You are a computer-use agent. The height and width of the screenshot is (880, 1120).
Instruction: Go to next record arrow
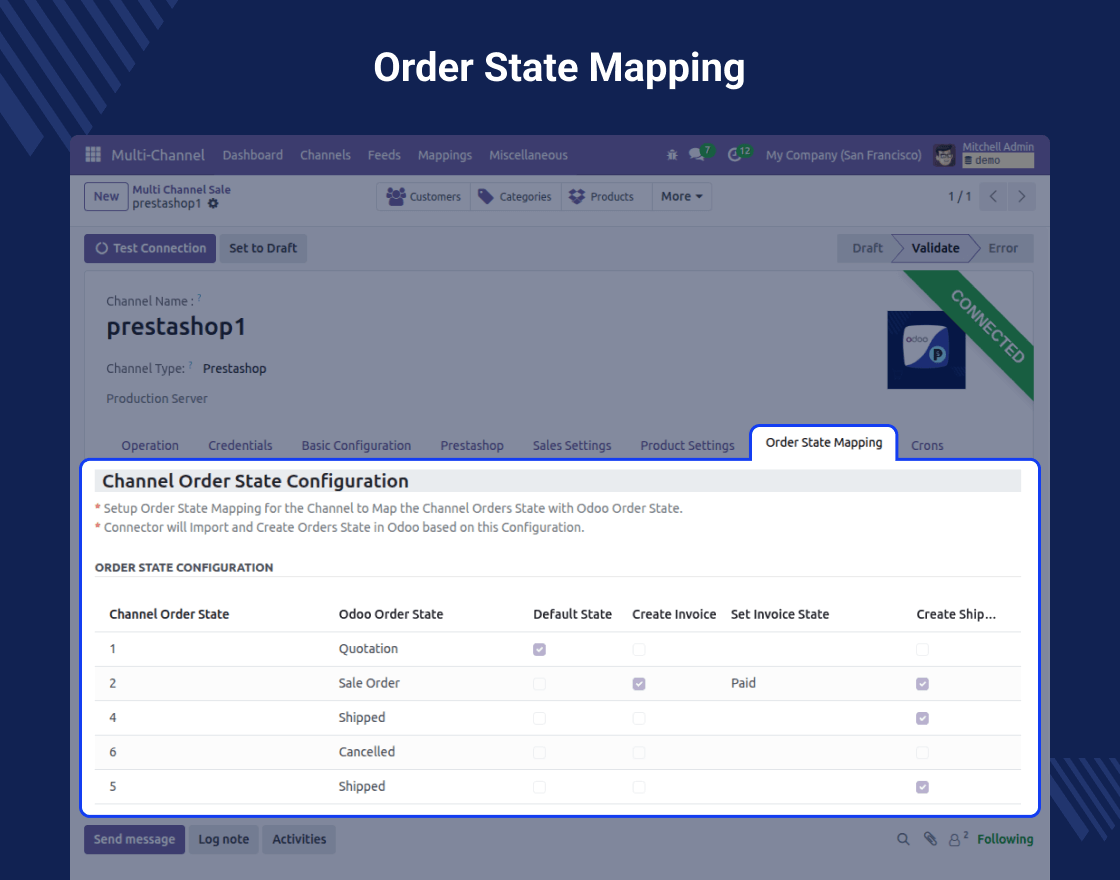click(x=1021, y=196)
